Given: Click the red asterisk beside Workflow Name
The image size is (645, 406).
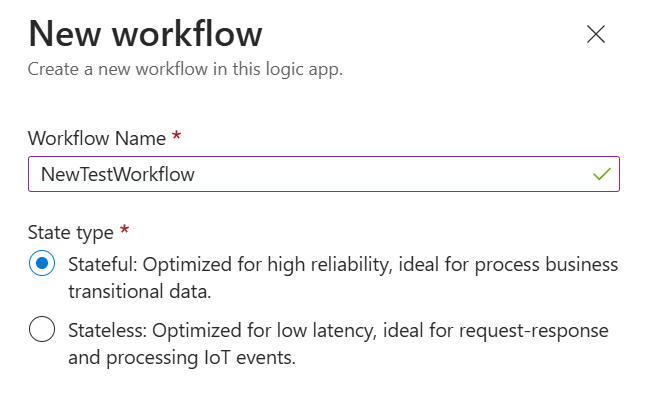Looking at the screenshot, I should click(176, 136).
